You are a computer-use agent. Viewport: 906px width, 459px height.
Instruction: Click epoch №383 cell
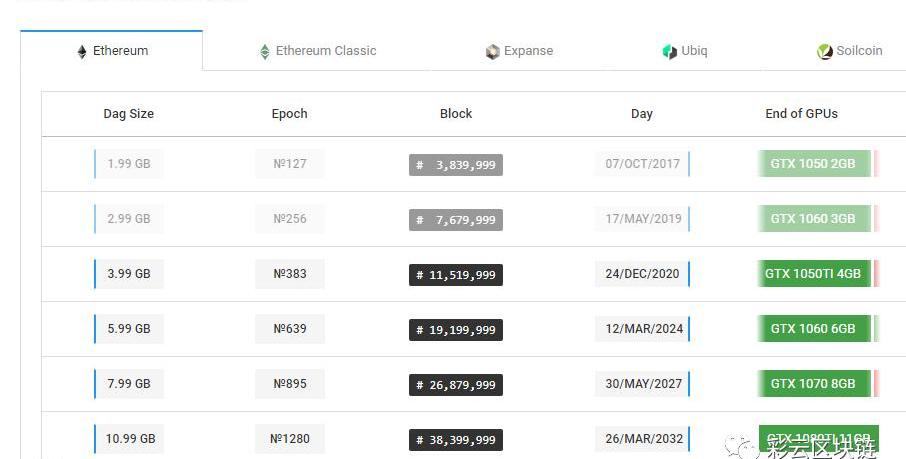(289, 273)
